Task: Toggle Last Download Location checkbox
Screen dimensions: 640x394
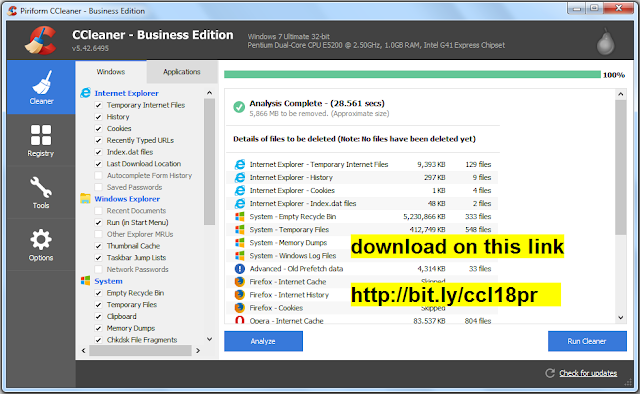Action: pos(98,164)
